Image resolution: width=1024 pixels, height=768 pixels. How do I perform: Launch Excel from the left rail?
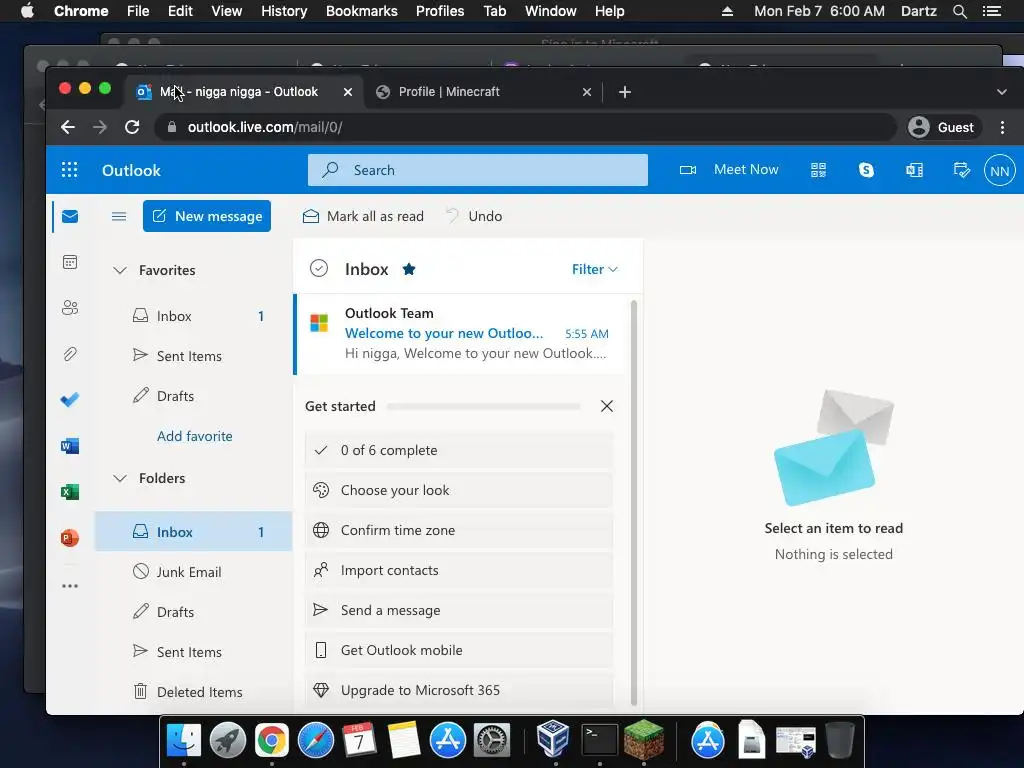(x=70, y=492)
